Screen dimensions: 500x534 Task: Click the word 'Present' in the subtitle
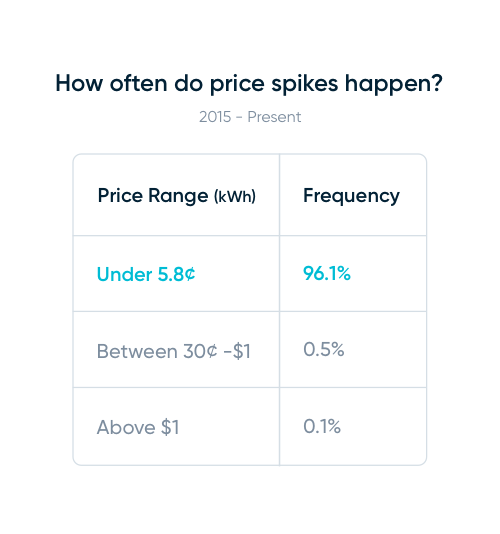[274, 117]
